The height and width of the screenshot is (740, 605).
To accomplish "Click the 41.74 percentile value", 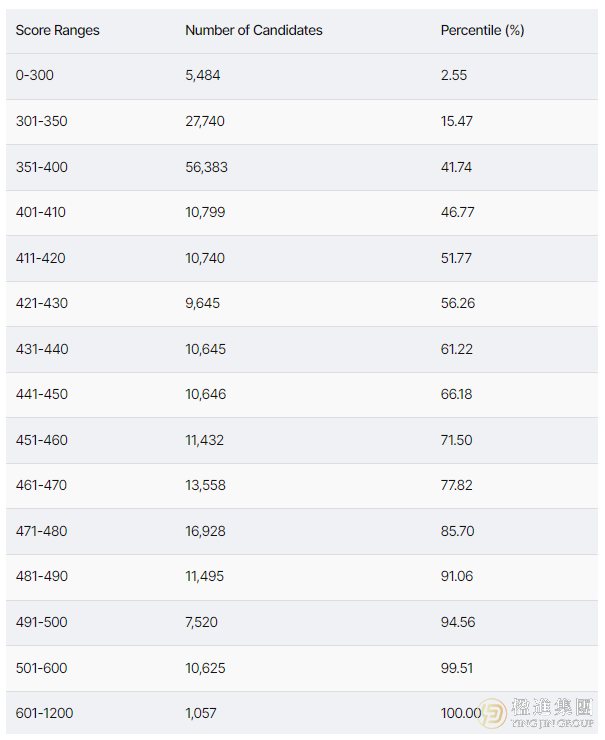I will (x=456, y=167).
